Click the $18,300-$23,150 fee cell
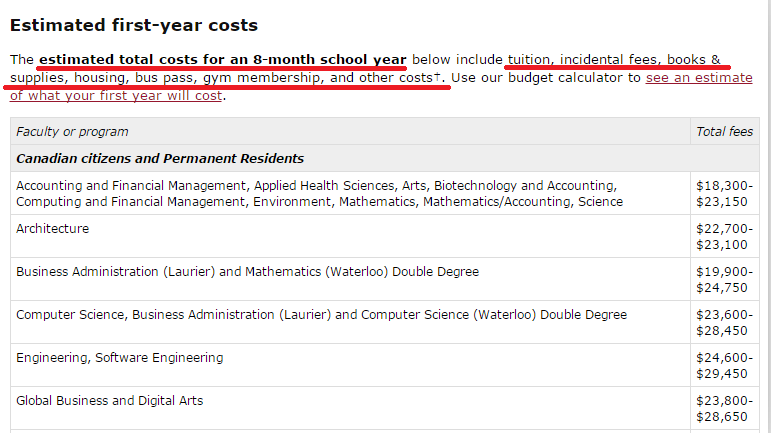The height and width of the screenshot is (433, 771). tap(724, 193)
